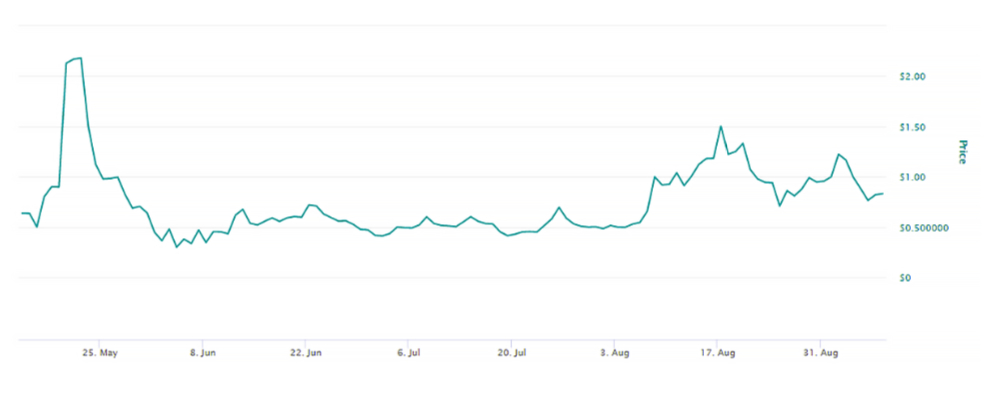Select the 6. Jul date label
This screenshot has width=998, height=393.
click(x=409, y=353)
